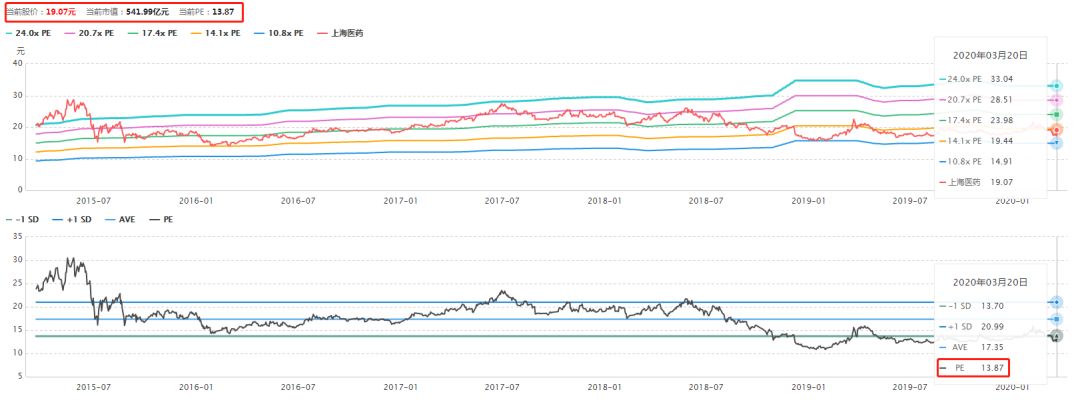
Task: Click the lower chart's 2020年03月20日 tooltip date
Action: point(990,283)
